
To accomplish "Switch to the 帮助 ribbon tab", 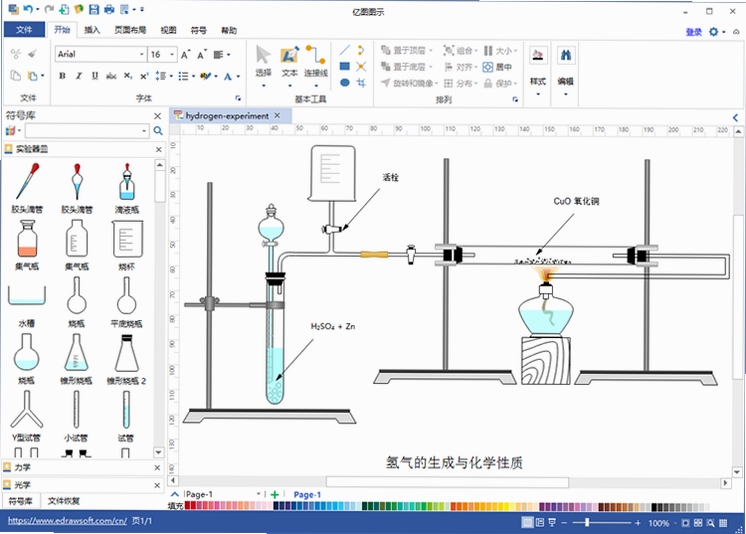I will [x=229, y=30].
